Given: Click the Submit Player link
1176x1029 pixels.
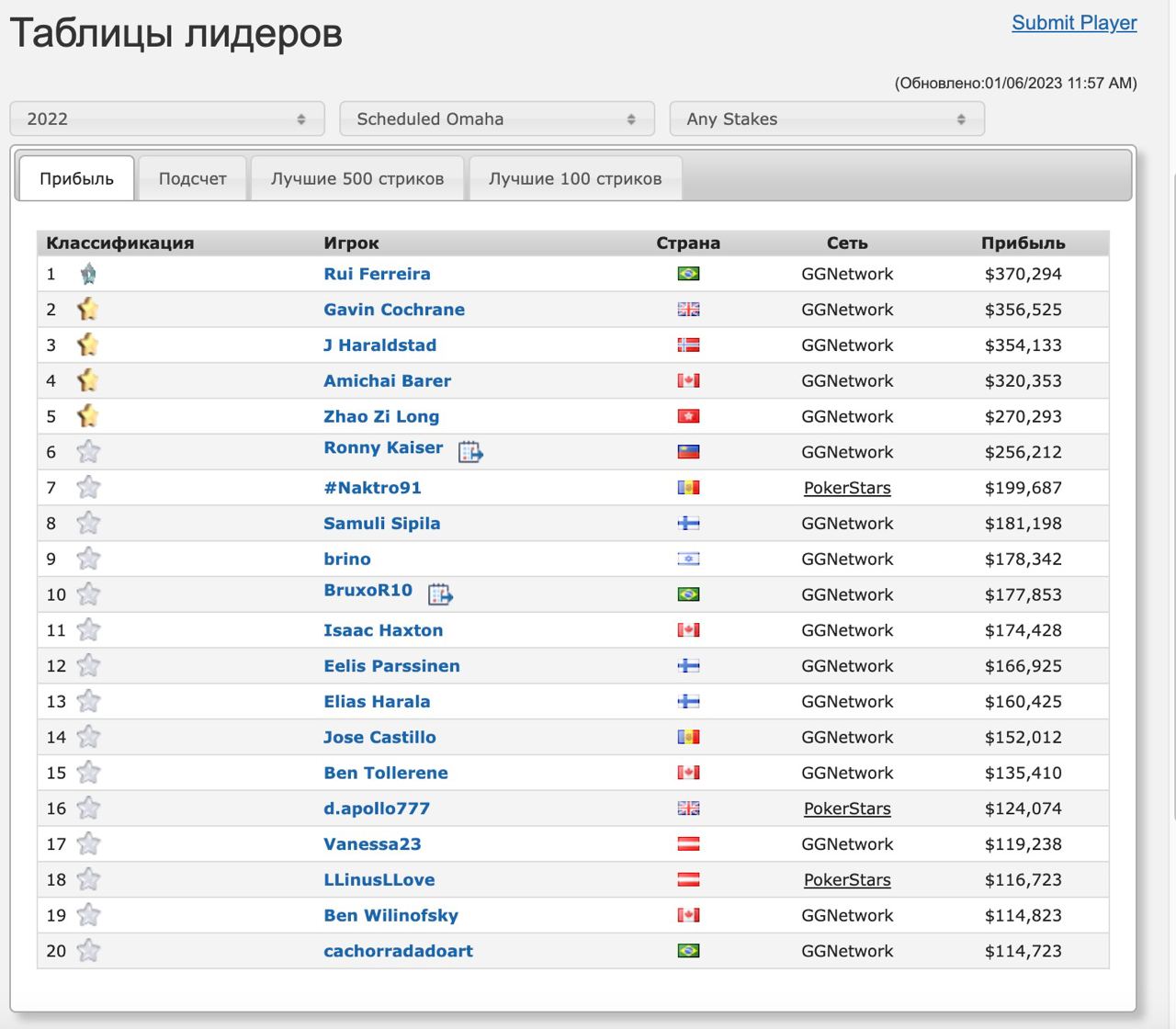Looking at the screenshot, I should (1074, 23).
